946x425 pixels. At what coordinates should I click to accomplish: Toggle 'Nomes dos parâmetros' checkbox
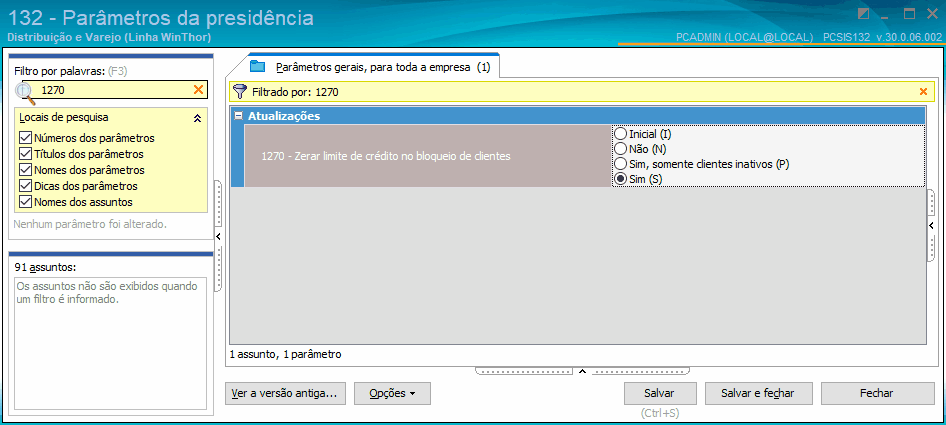coord(25,170)
